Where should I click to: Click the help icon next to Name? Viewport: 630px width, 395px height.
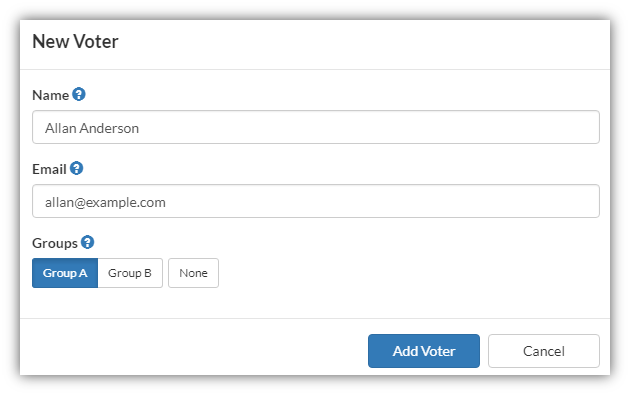pos(79,94)
